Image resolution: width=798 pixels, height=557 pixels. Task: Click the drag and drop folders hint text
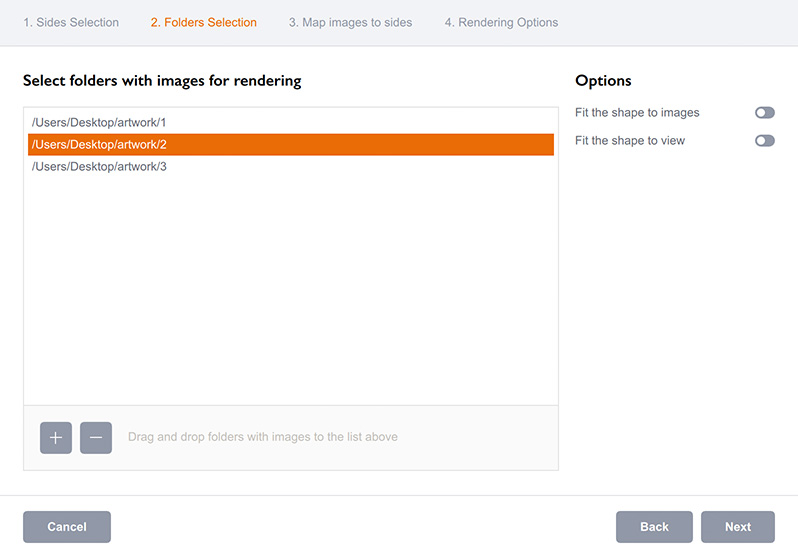click(263, 437)
